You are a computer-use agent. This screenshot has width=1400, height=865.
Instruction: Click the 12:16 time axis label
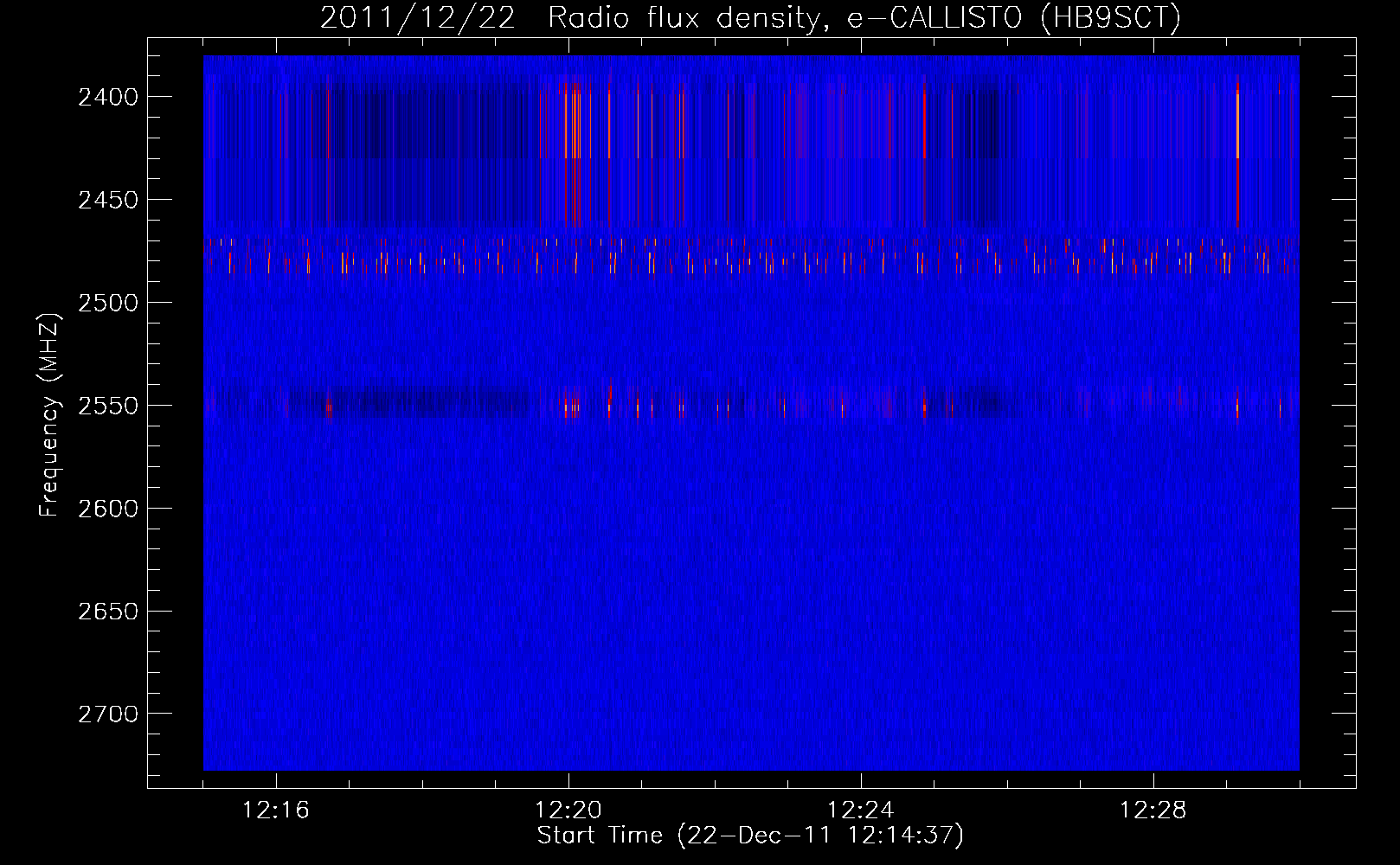(276, 811)
